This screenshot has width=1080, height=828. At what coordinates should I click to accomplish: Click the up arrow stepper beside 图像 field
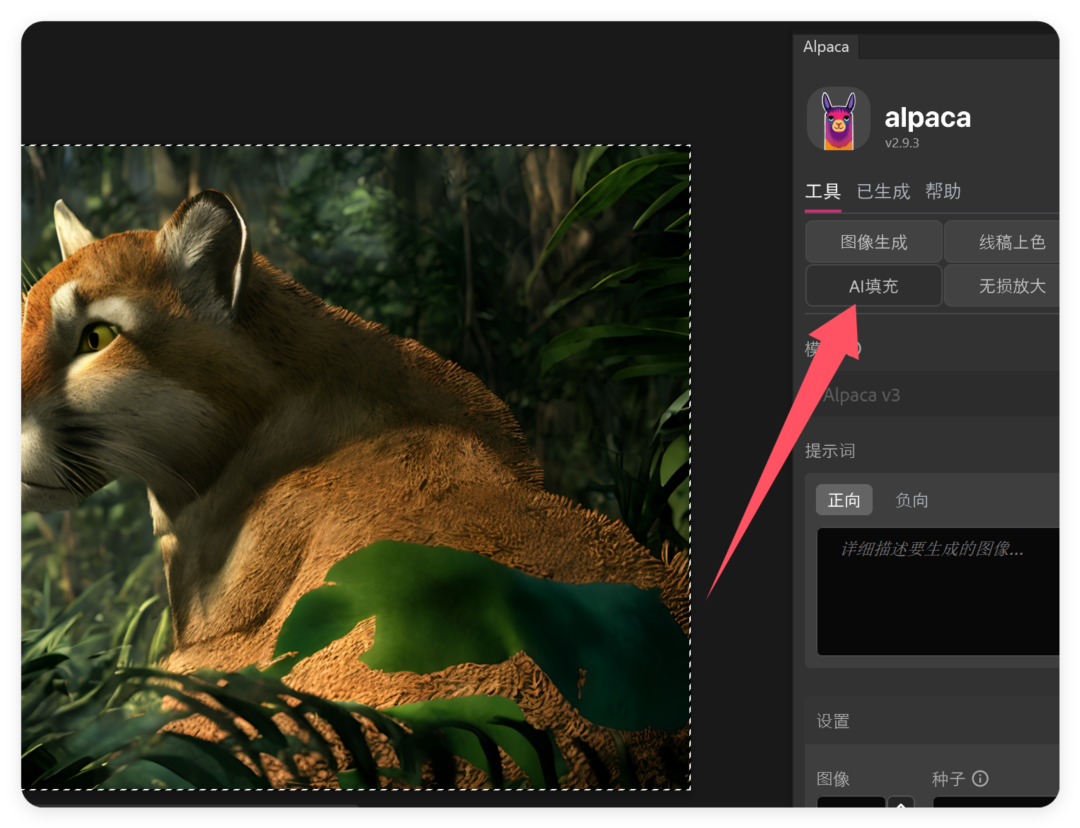pyautogui.click(x=901, y=804)
